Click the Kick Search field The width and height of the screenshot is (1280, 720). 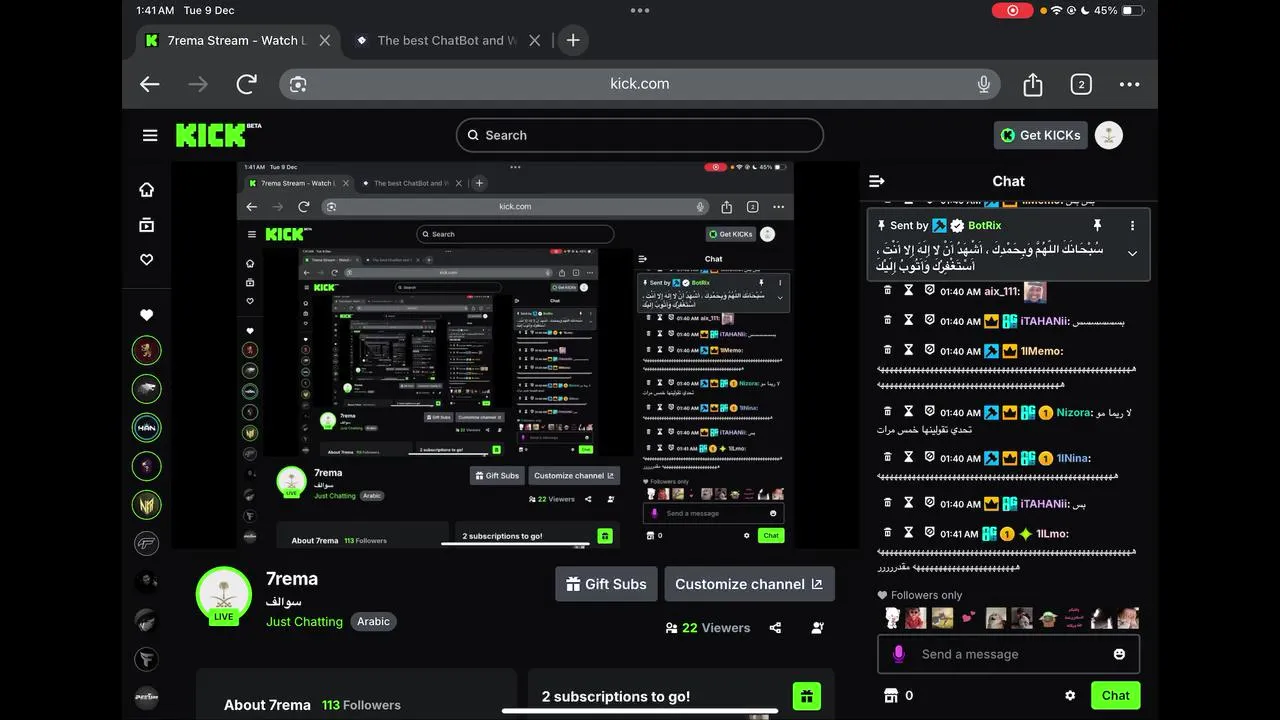pyautogui.click(x=640, y=135)
